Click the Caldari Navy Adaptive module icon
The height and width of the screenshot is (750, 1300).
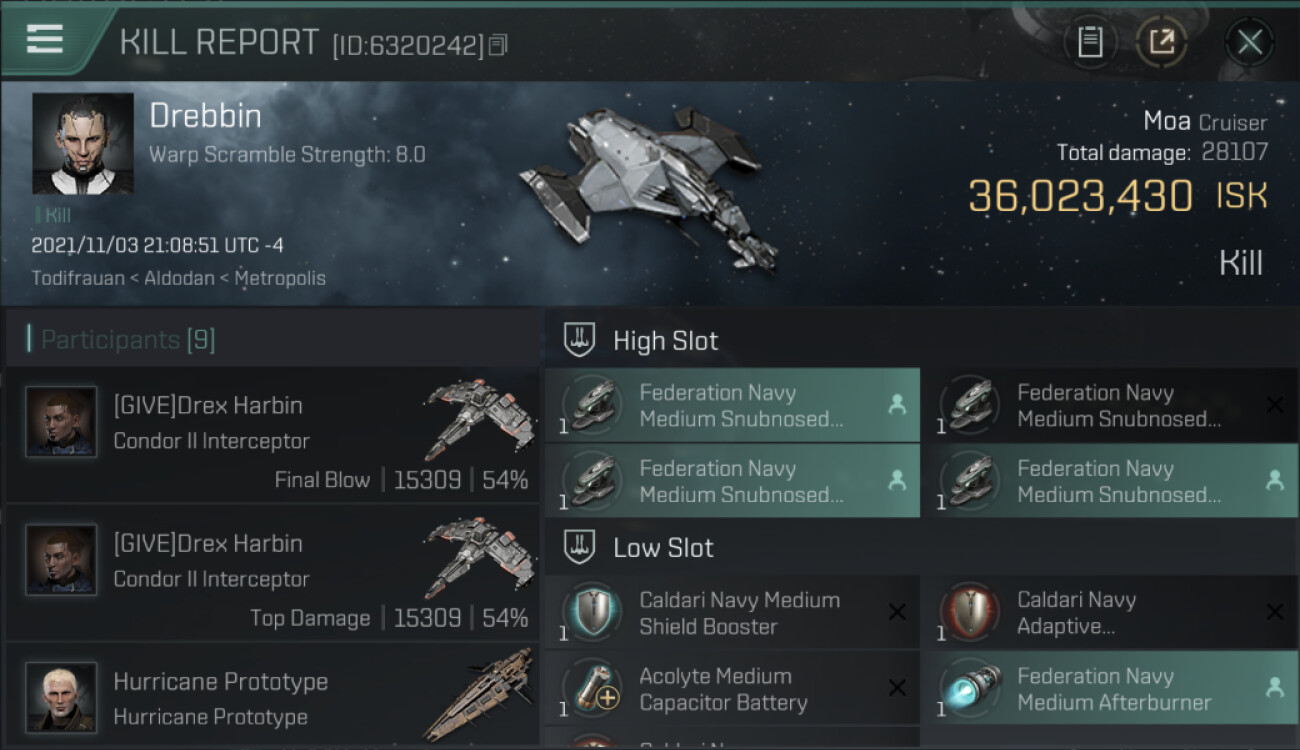[x=969, y=612]
